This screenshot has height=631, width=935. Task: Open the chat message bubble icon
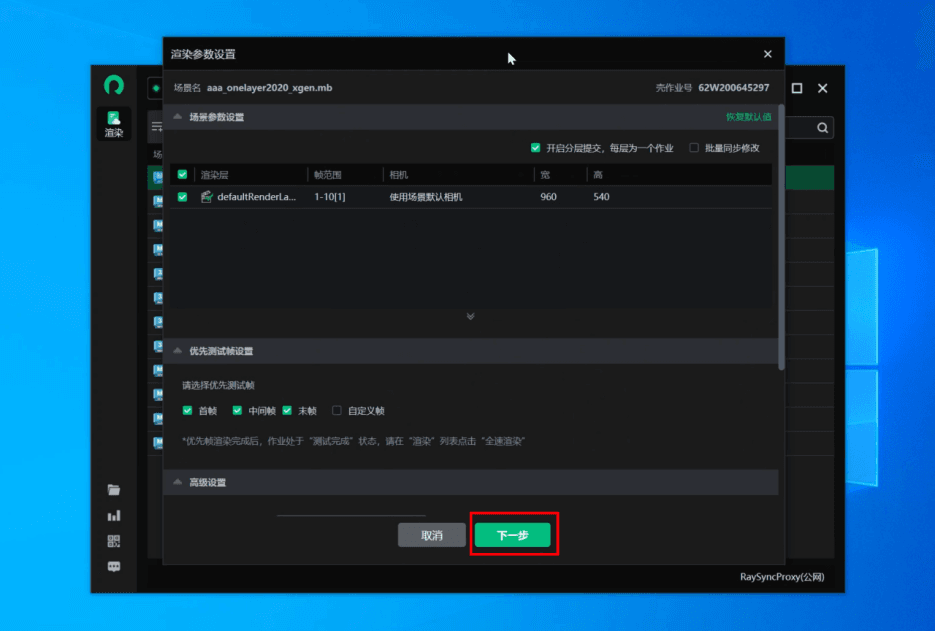coord(114,567)
